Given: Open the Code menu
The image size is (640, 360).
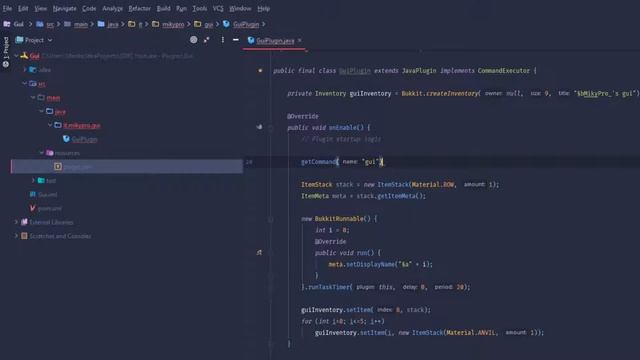Looking at the screenshot, I should (89, 8).
